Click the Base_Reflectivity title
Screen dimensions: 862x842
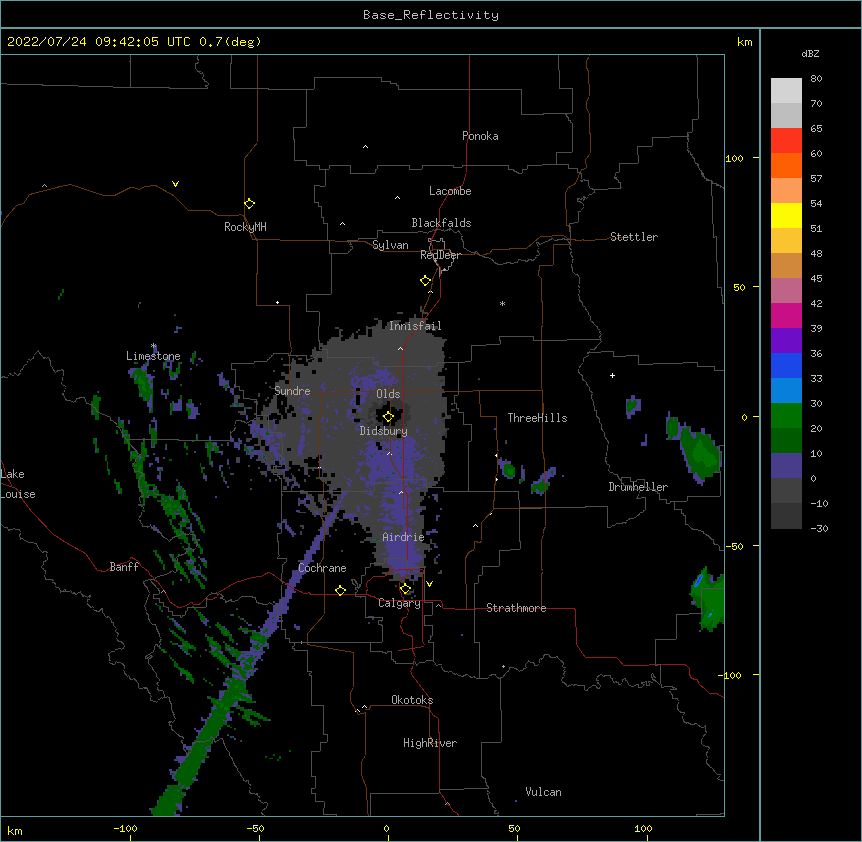[x=431, y=15]
